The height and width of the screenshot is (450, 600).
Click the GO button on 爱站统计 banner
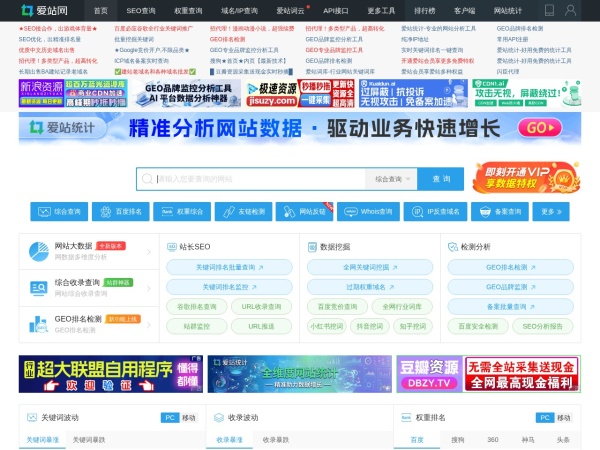[x=540, y=127]
